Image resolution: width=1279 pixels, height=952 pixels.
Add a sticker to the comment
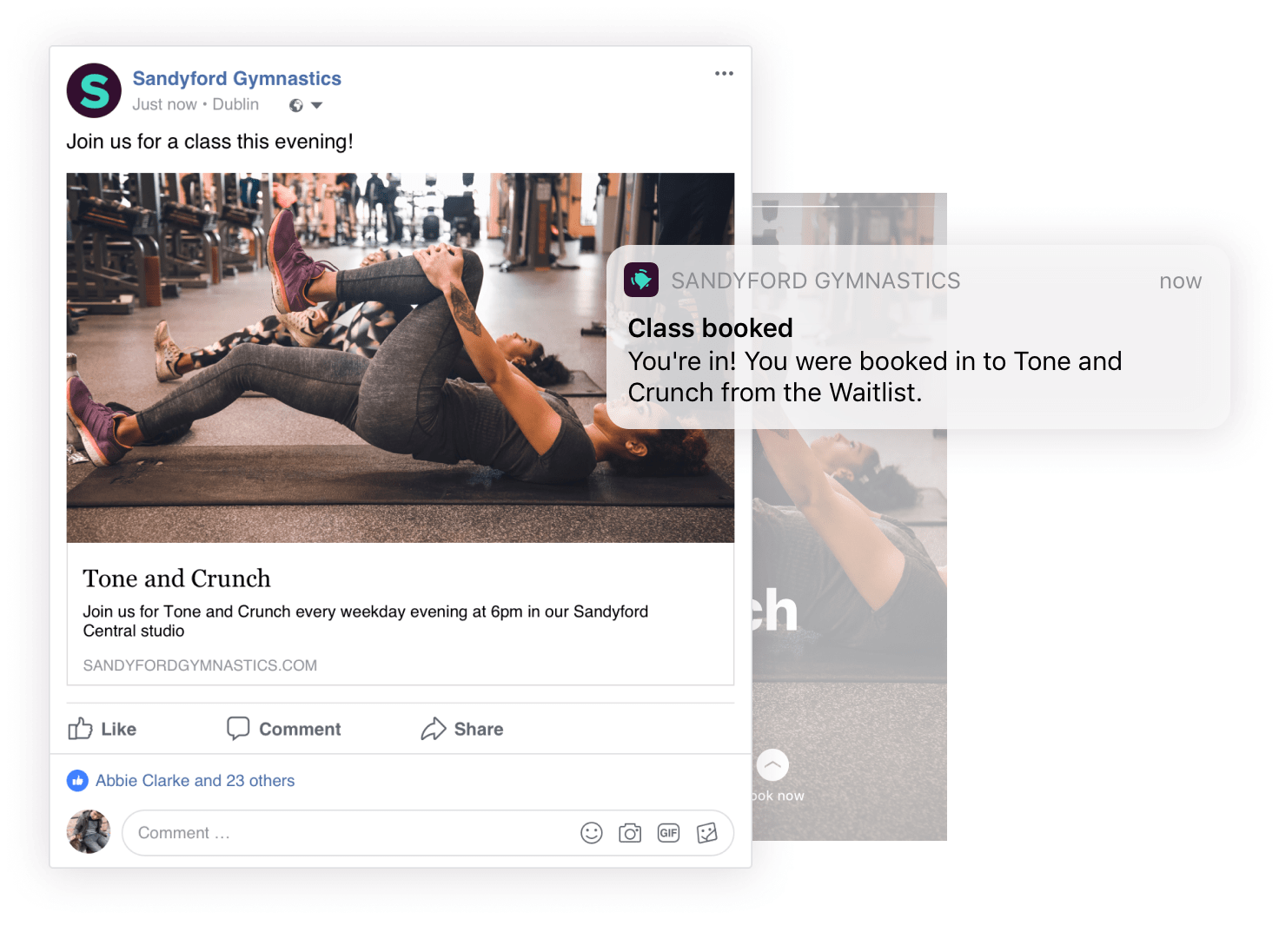(707, 833)
